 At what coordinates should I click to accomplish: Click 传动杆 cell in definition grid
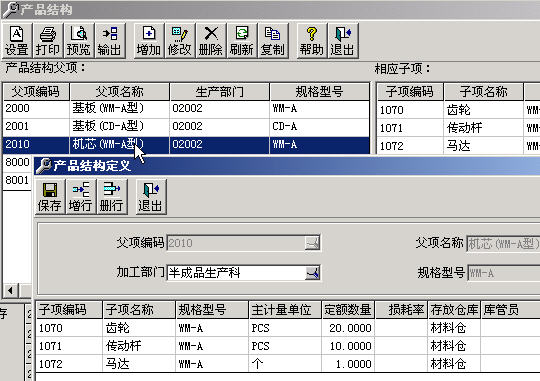(x=139, y=346)
